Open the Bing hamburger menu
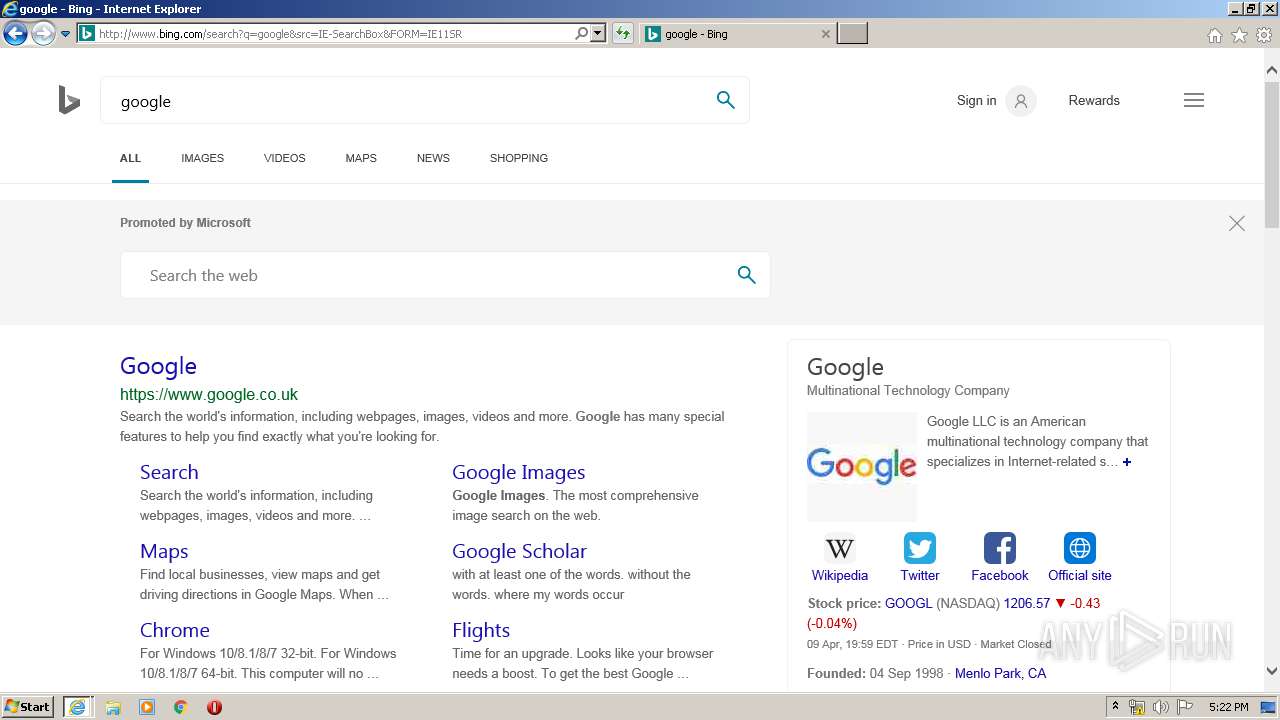Image resolution: width=1280 pixels, height=720 pixels. point(1194,100)
